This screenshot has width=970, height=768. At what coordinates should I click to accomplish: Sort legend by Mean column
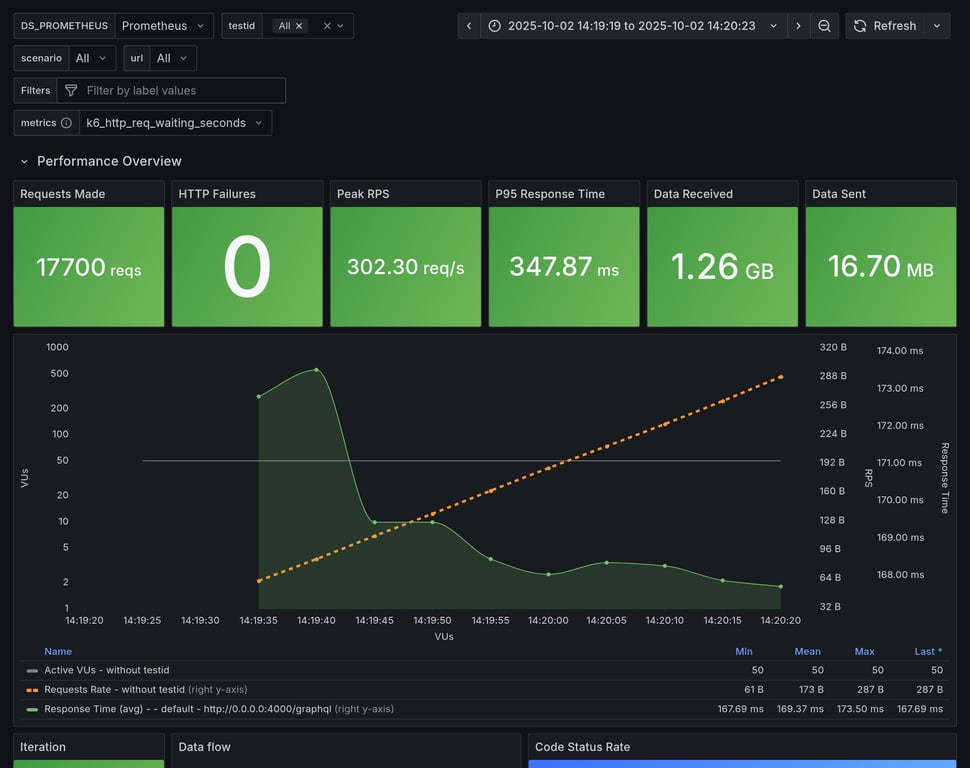[807, 651]
